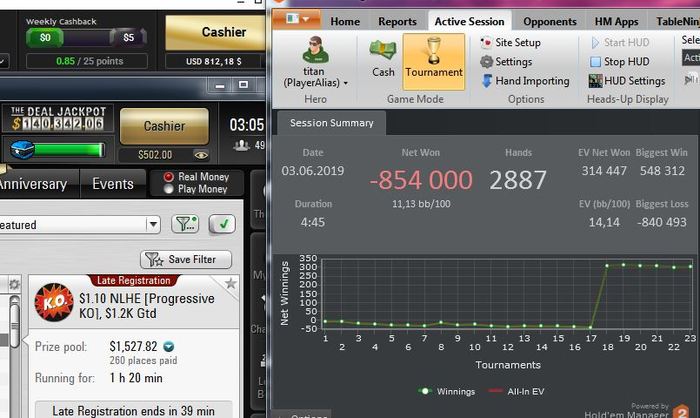Click the Save Filter button
700x418 pixels.
pos(186,259)
